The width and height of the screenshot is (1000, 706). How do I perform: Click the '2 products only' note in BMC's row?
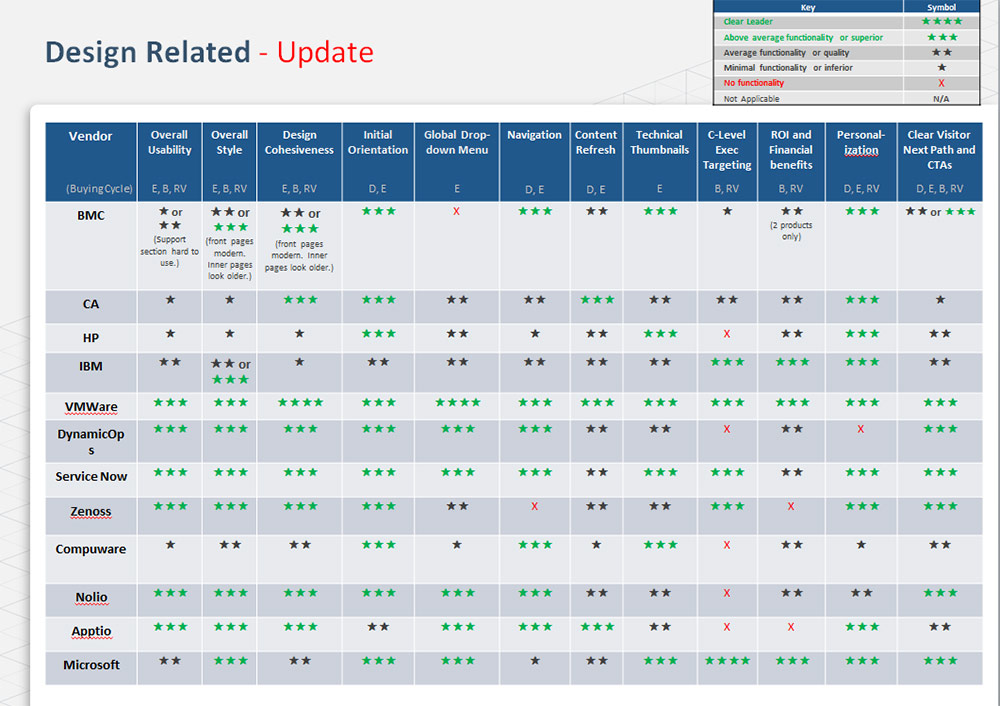coord(791,231)
